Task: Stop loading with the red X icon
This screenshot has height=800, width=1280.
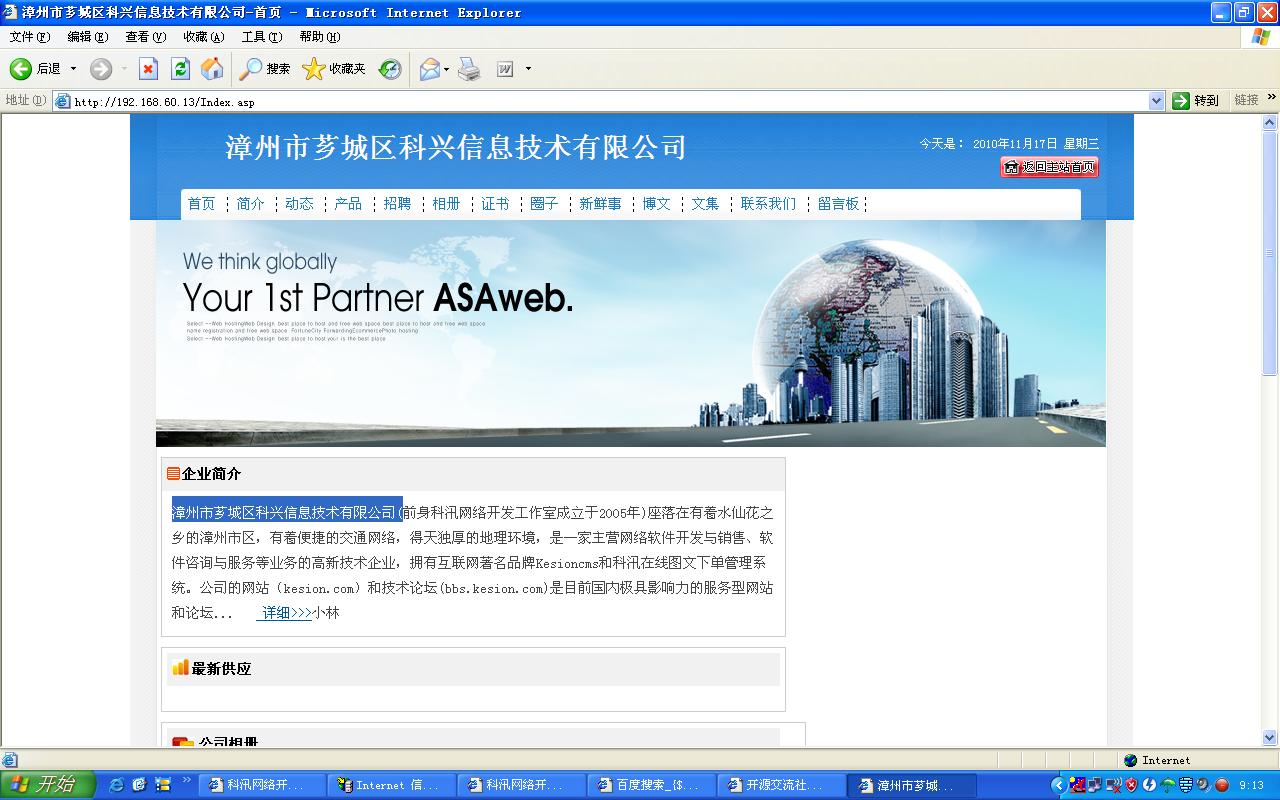Action: (x=148, y=69)
